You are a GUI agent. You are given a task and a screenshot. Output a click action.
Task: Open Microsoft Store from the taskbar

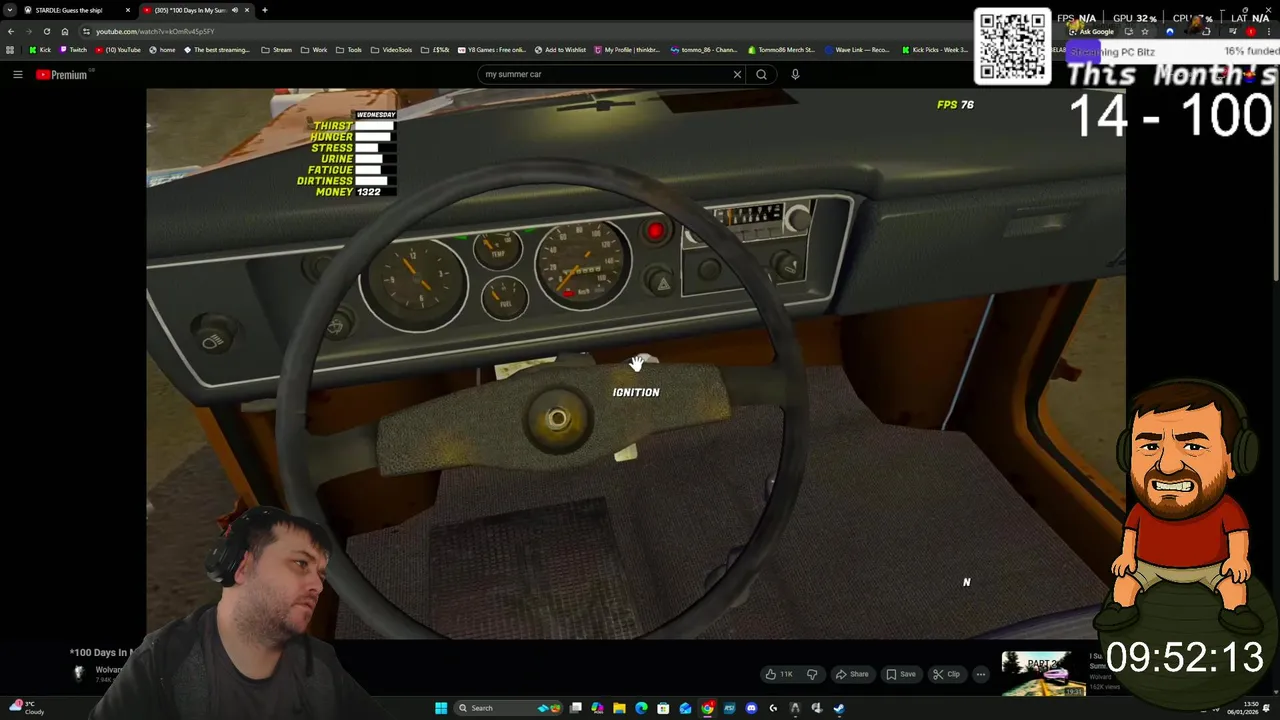(x=663, y=708)
